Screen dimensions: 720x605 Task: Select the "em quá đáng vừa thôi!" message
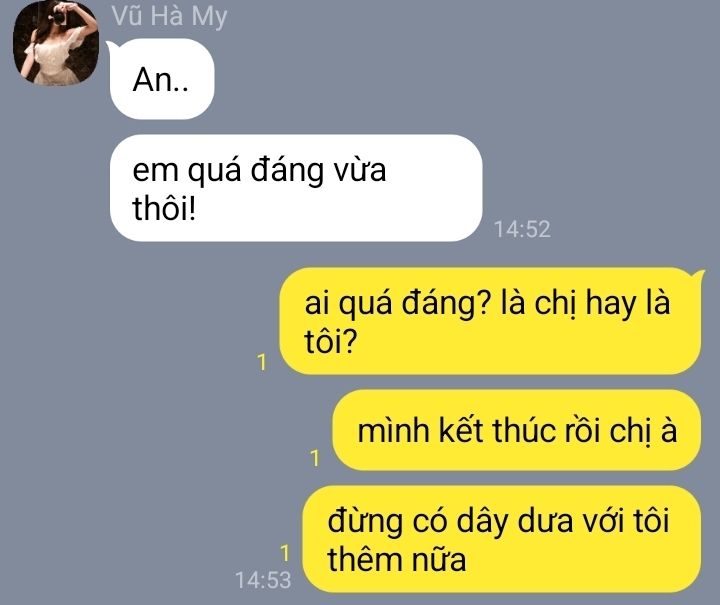click(296, 188)
